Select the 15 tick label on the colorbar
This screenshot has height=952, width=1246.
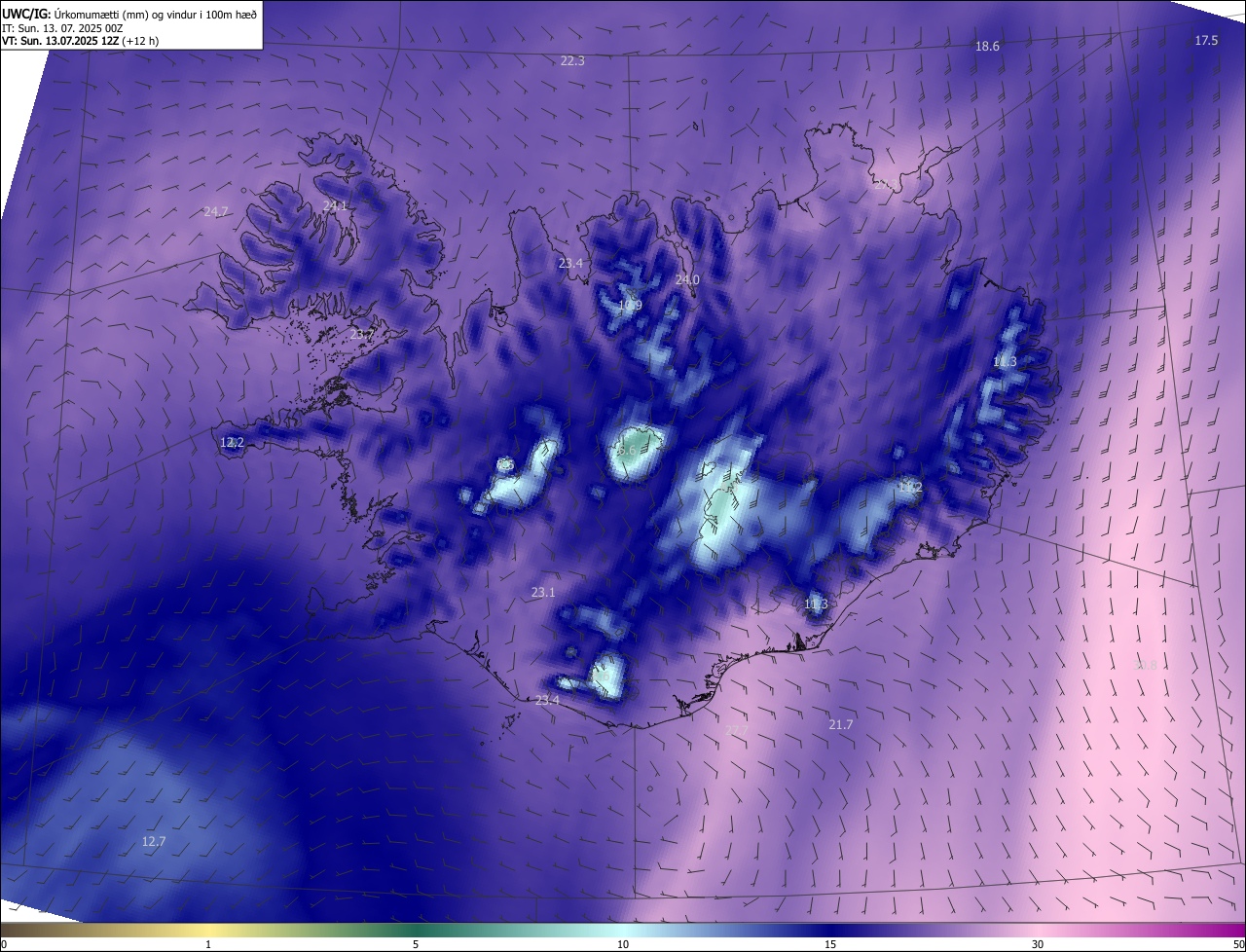(x=830, y=944)
